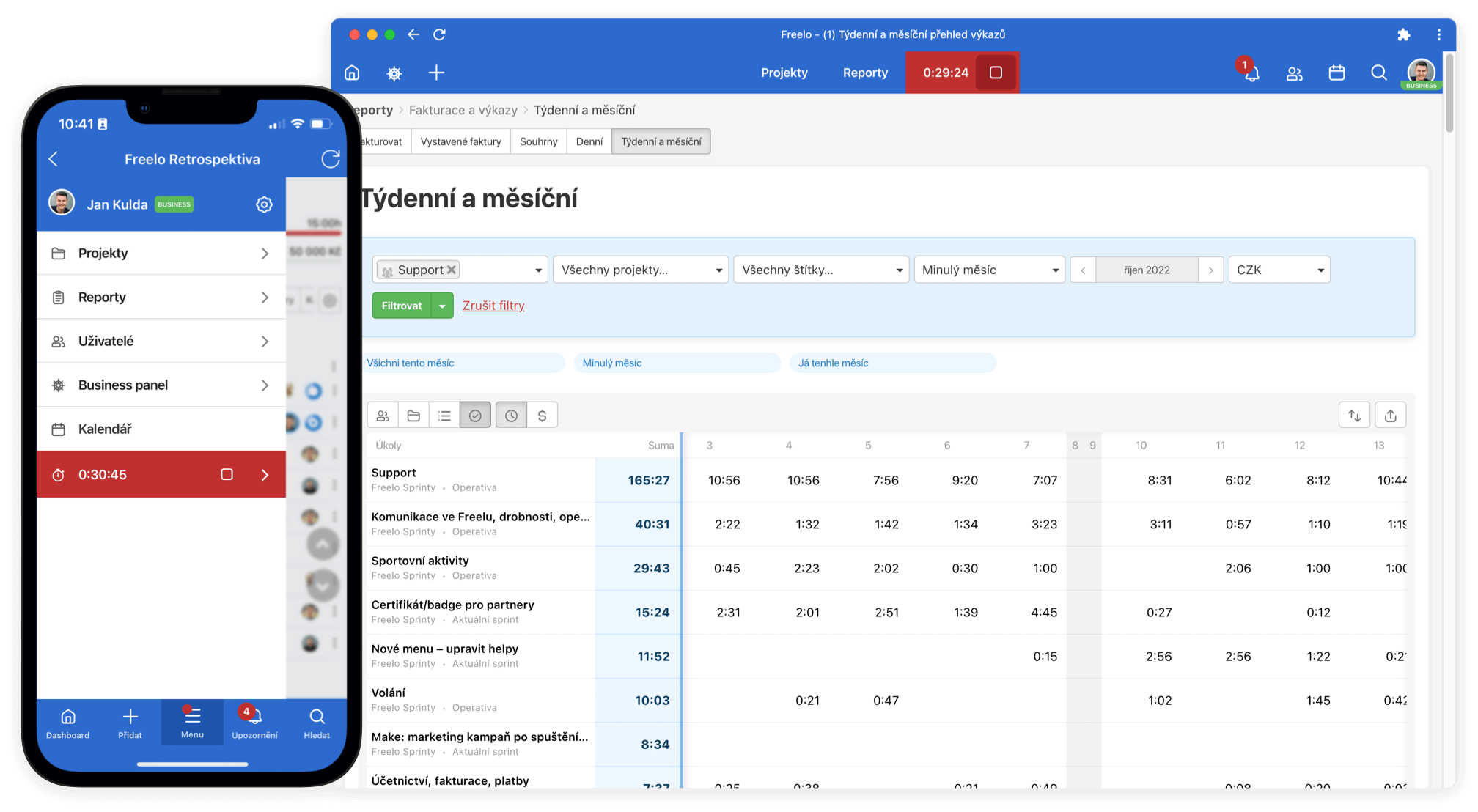The height and width of the screenshot is (812, 1478).
Task: Open the Všechny projekty dropdown
Action: coord(641,270)
